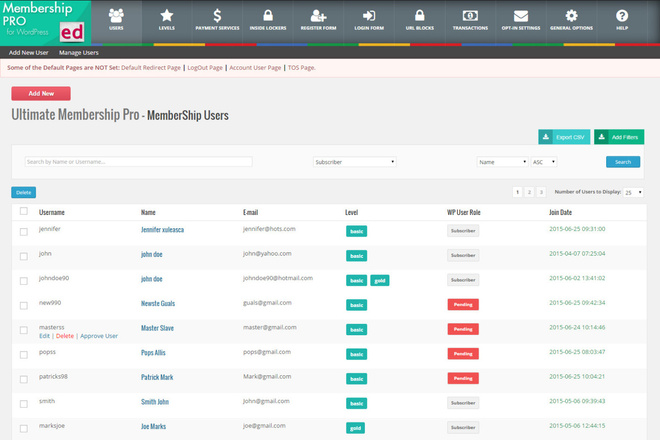This screenshot has height=440, width=660.
Task: Click gold level badge for johndoe90
Action: point(380,280)
